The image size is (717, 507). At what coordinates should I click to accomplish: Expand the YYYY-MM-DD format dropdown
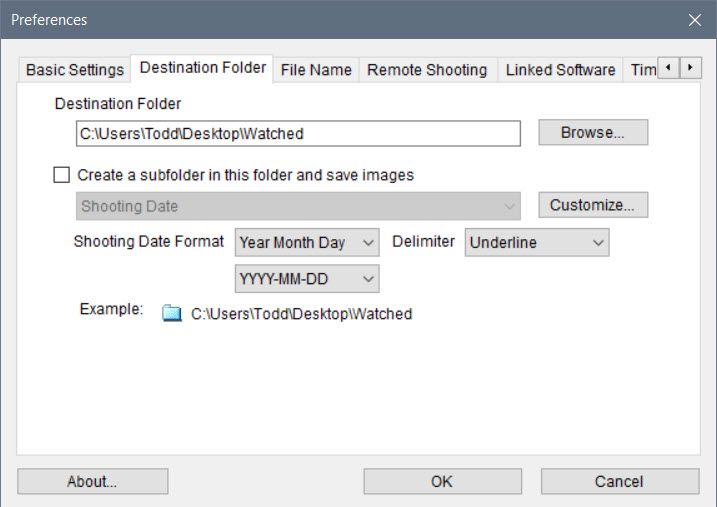point(307,279)
